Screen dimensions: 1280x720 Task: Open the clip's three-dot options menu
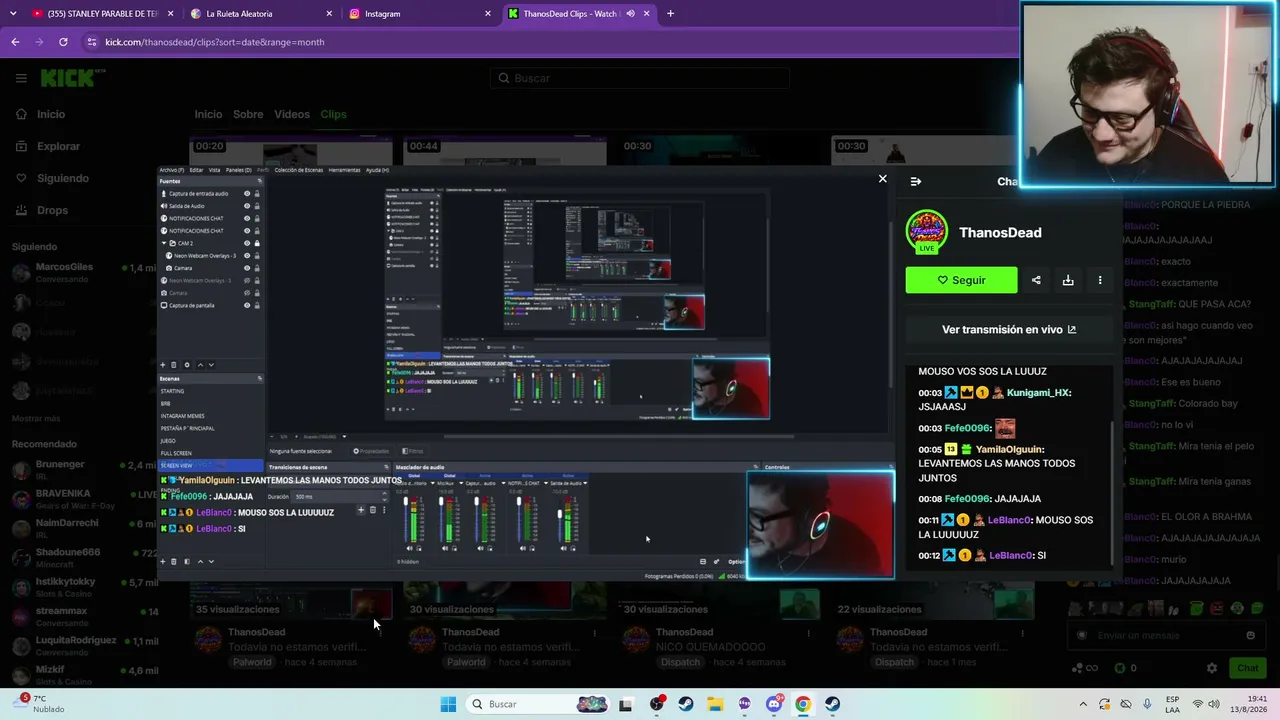[x=1100, y=280]
